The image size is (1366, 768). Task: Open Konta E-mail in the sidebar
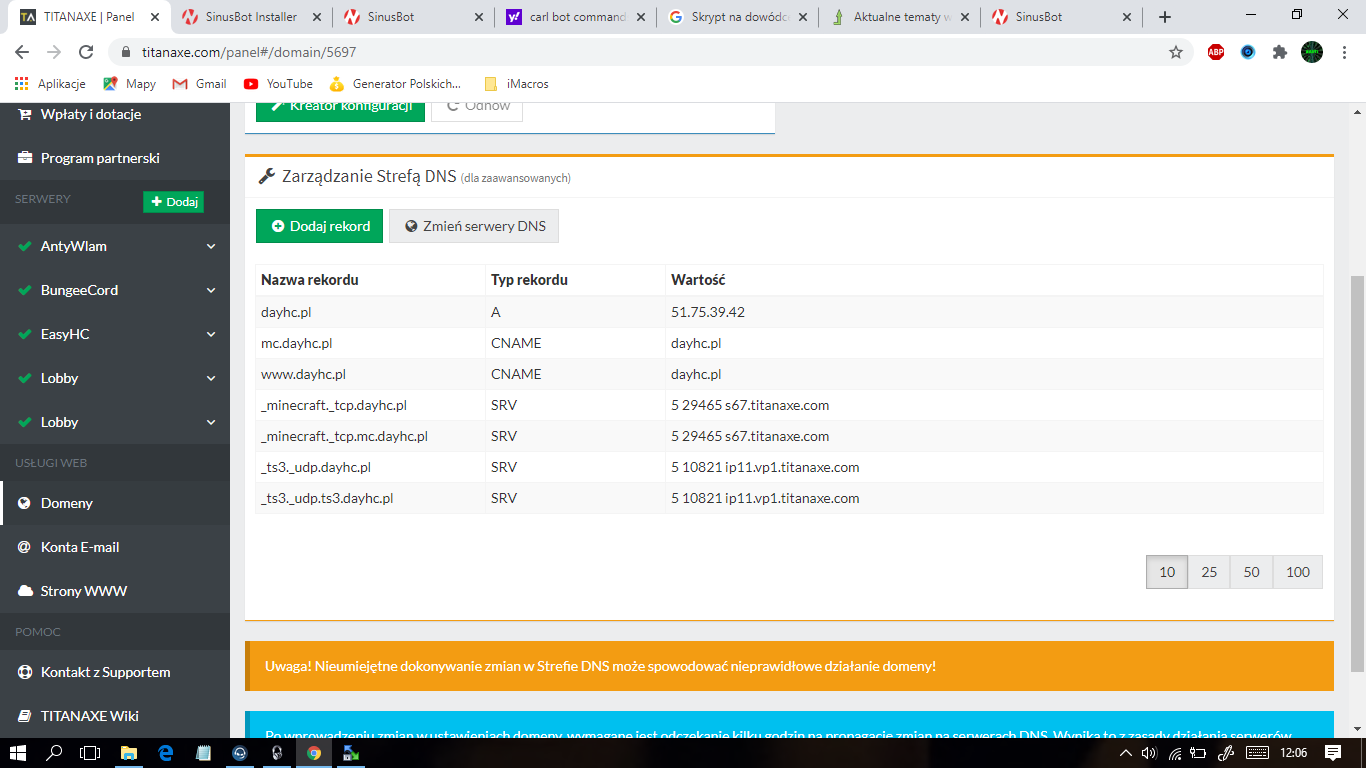coord(80,547)
